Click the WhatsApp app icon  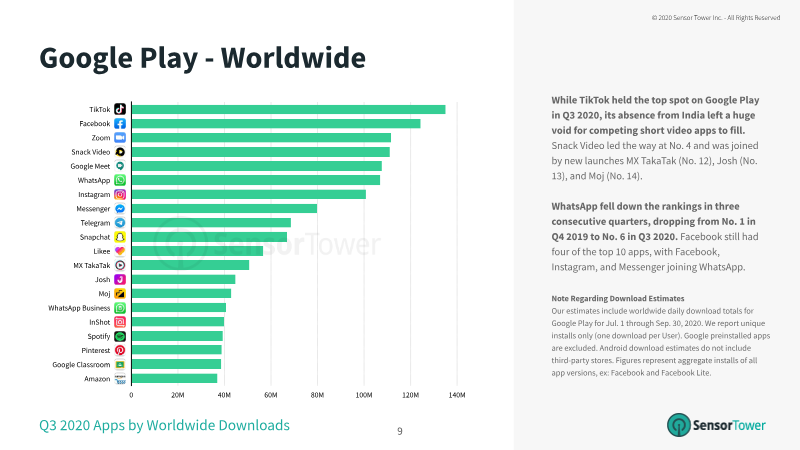120,180
